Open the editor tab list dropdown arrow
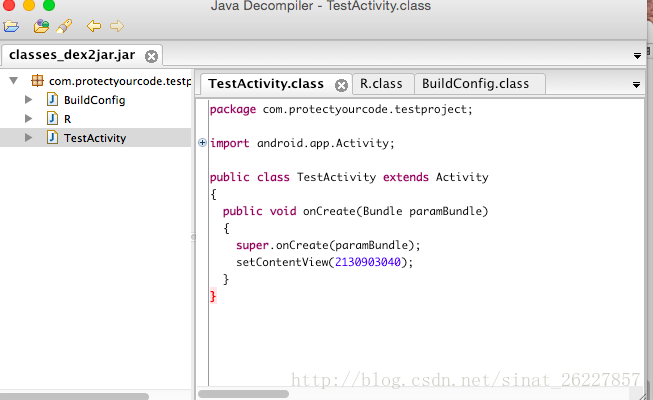Screen dimensions: 653x400 click(637, 85)
